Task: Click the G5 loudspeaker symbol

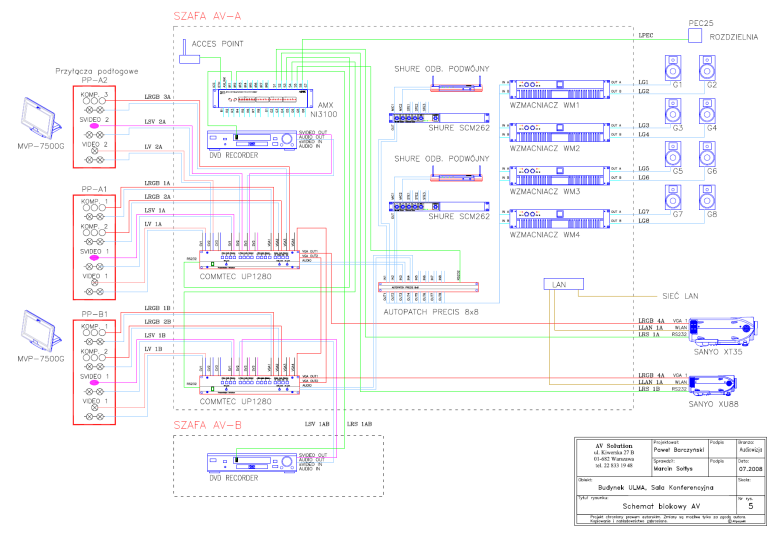Action: (x=673, y=154)
